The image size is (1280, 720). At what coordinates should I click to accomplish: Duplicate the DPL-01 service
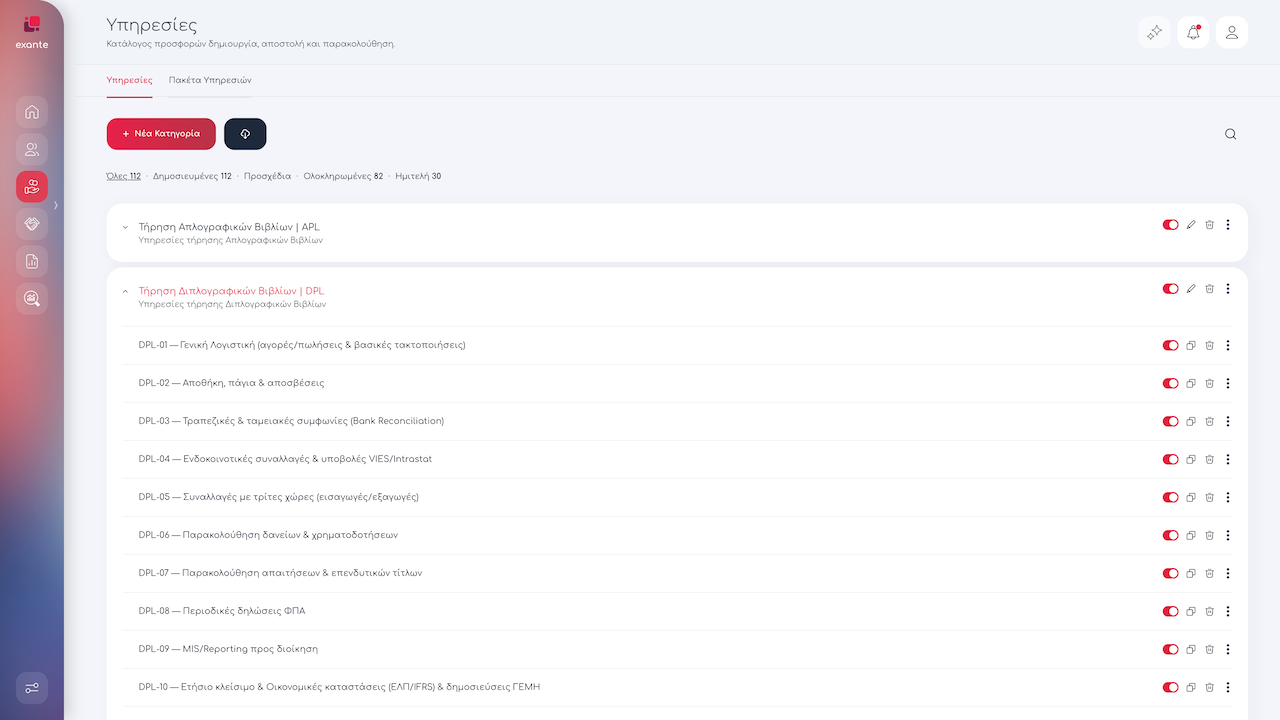coord(1190,346)
